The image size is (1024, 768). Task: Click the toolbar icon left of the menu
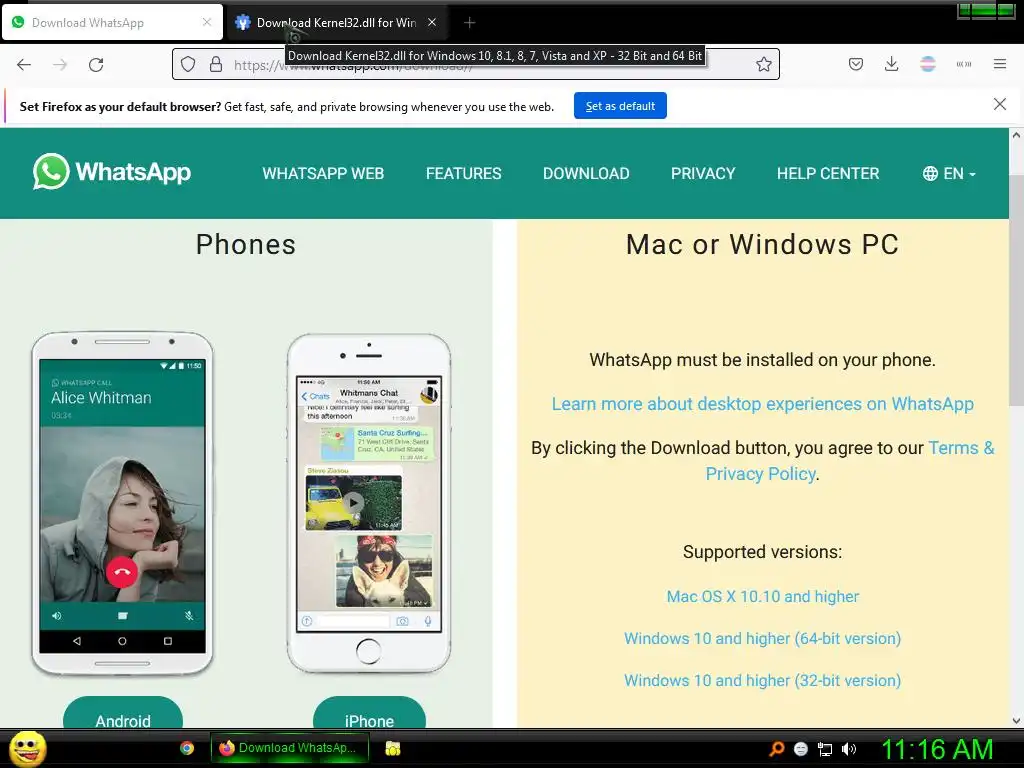pyautogui.click(x=963, y=64)
